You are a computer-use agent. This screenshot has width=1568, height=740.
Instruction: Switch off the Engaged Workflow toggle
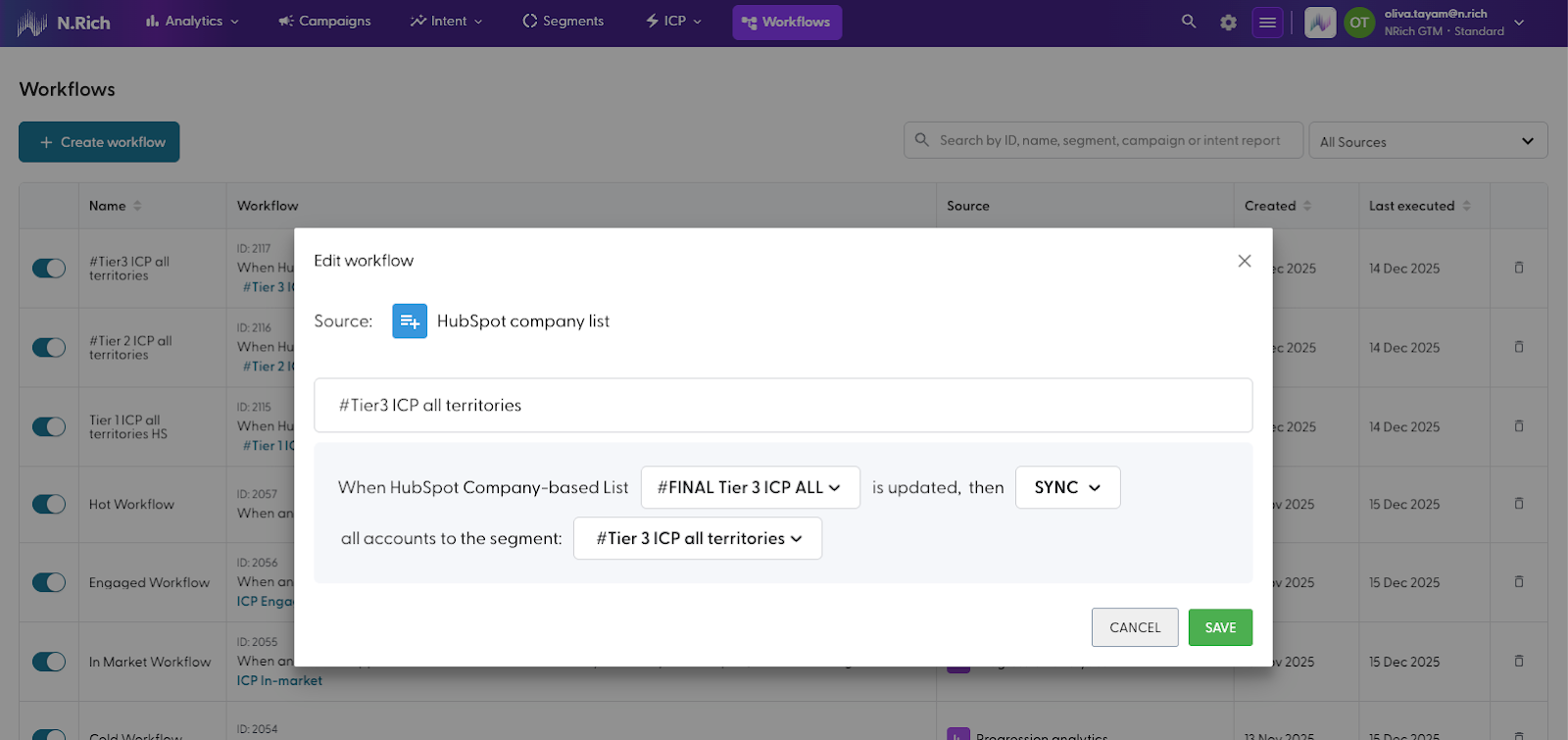click(49, 582)
